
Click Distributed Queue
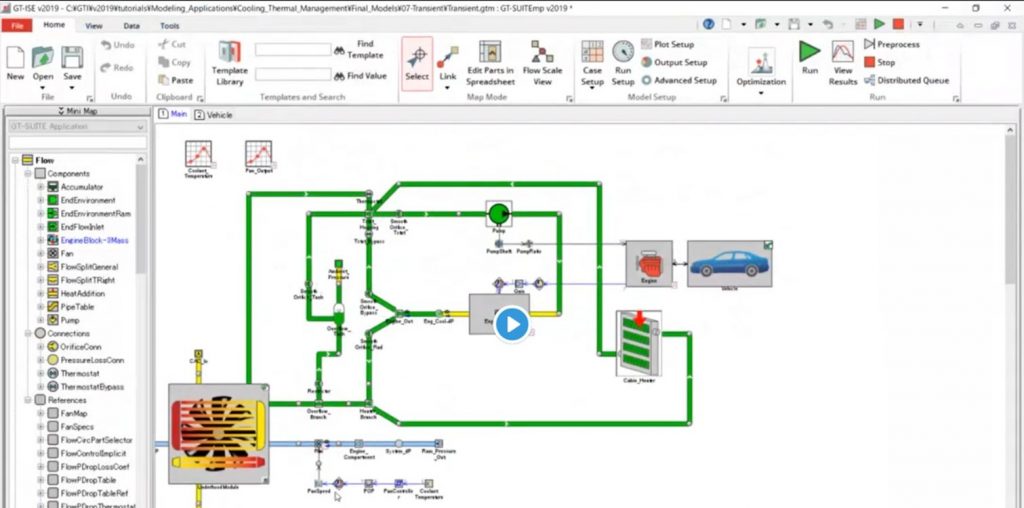[x=906, y=80]
